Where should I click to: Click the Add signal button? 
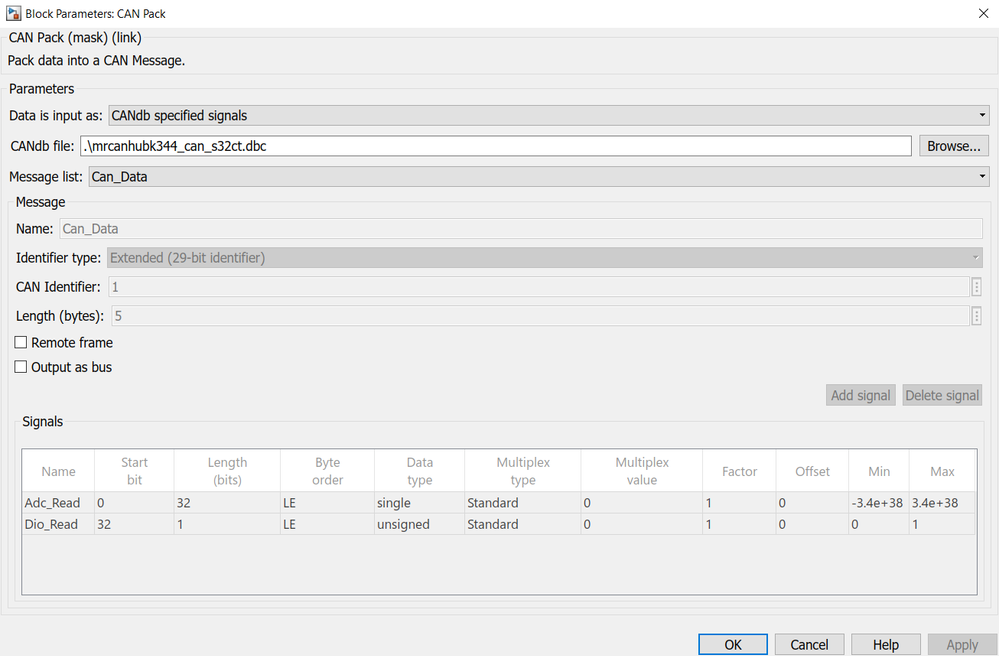coord(861,396)
